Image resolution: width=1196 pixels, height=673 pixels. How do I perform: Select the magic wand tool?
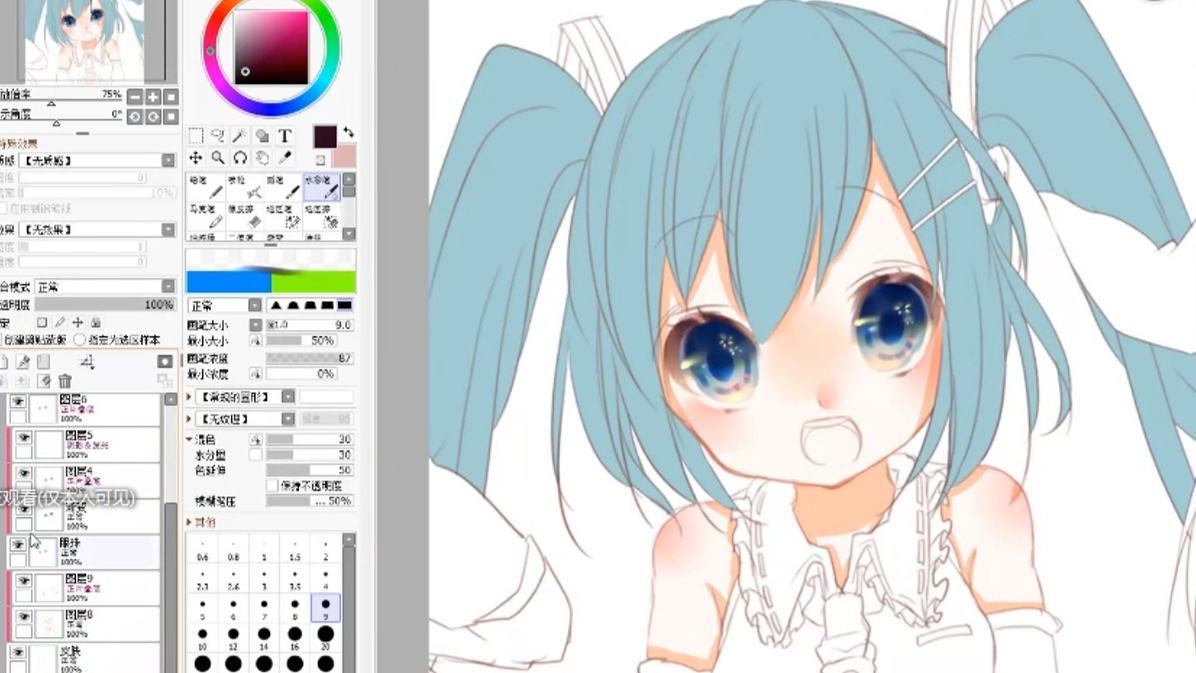click(240, 136)
